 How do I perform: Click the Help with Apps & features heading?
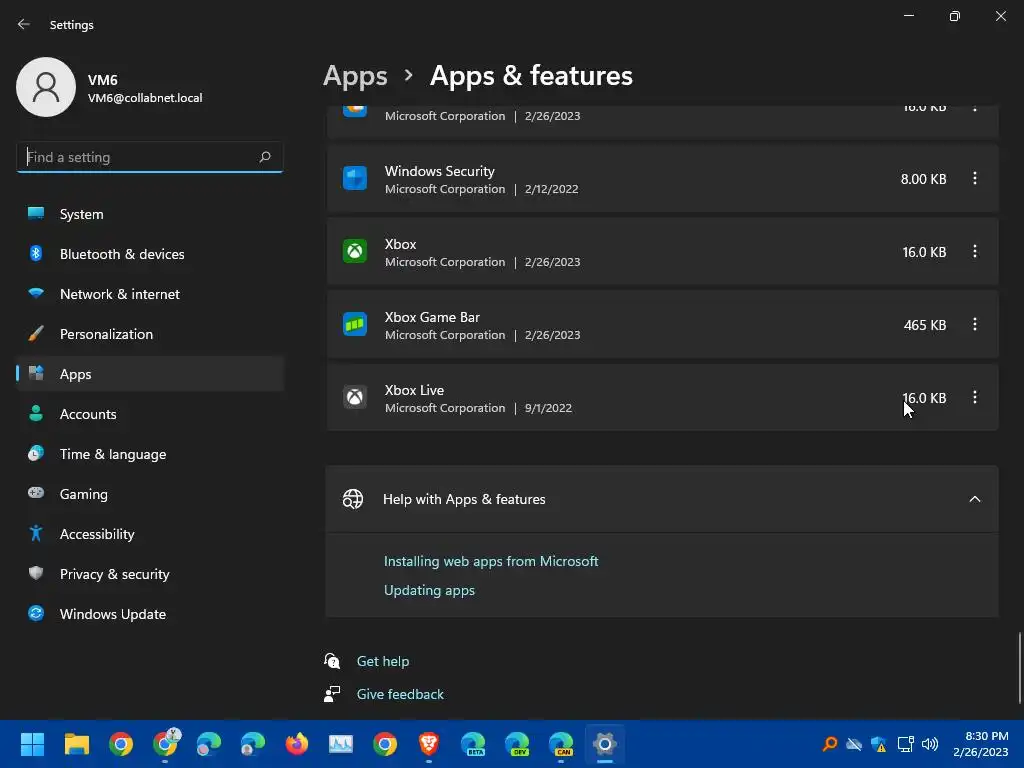(464, 499)
